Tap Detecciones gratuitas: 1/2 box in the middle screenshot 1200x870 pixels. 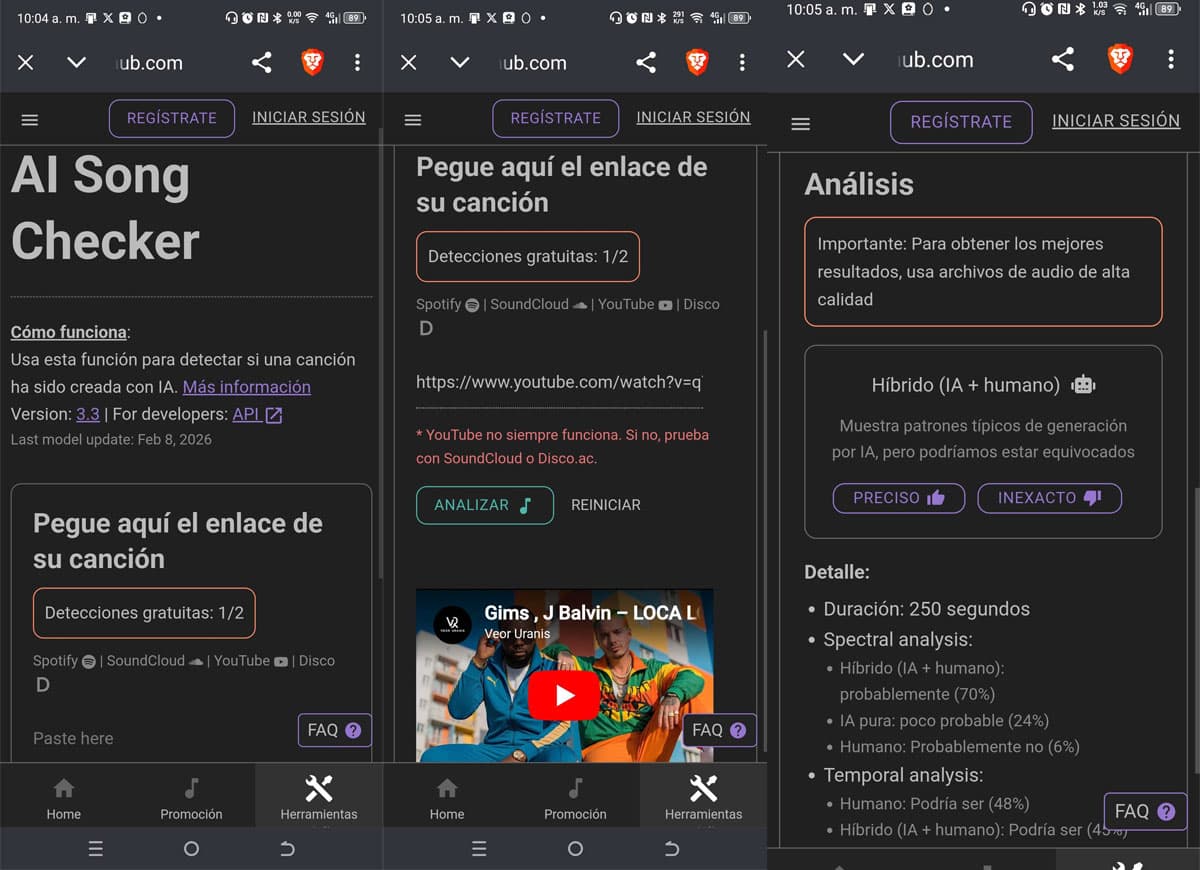pyautogui.click(x=528, y=257)
